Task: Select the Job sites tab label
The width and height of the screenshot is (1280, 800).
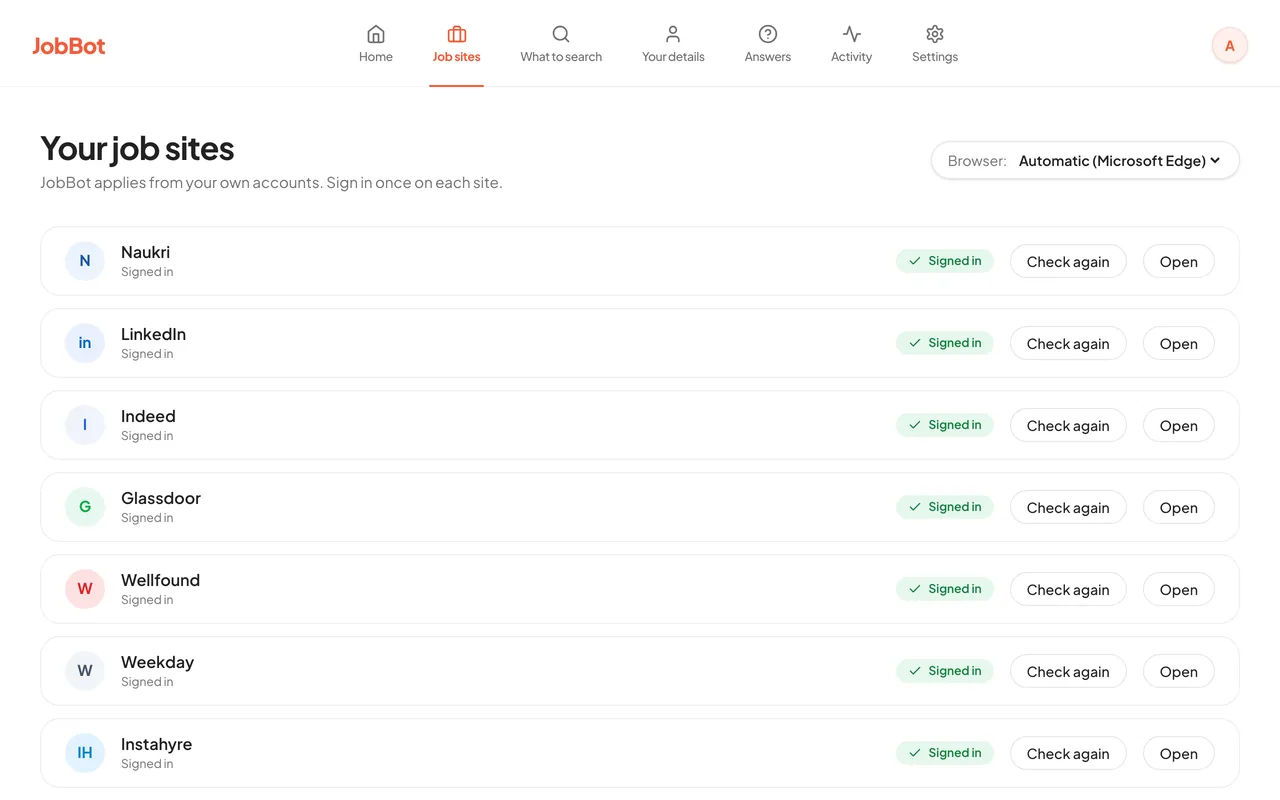Action: (x=457, y=57)
